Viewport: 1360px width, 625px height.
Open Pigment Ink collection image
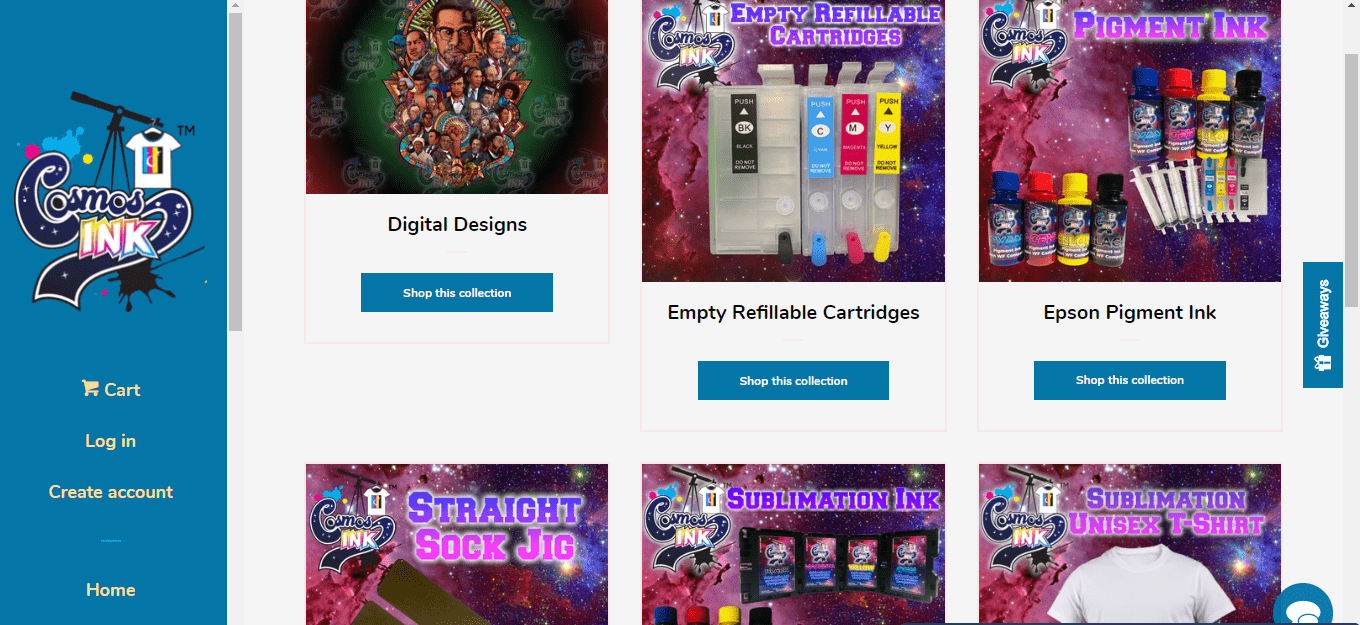click(1130, 141)
